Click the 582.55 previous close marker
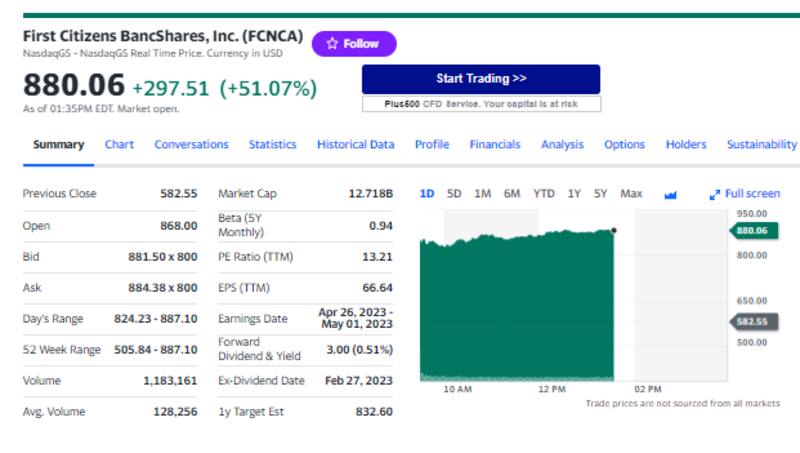This screenshot has width=800, height=453. 753,322
